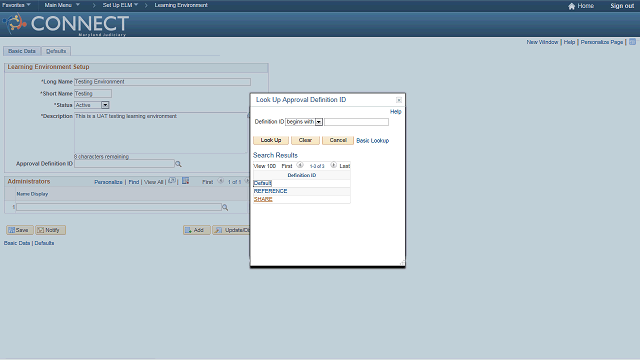Open Learning Environment breadcrumb

[181, 5]
